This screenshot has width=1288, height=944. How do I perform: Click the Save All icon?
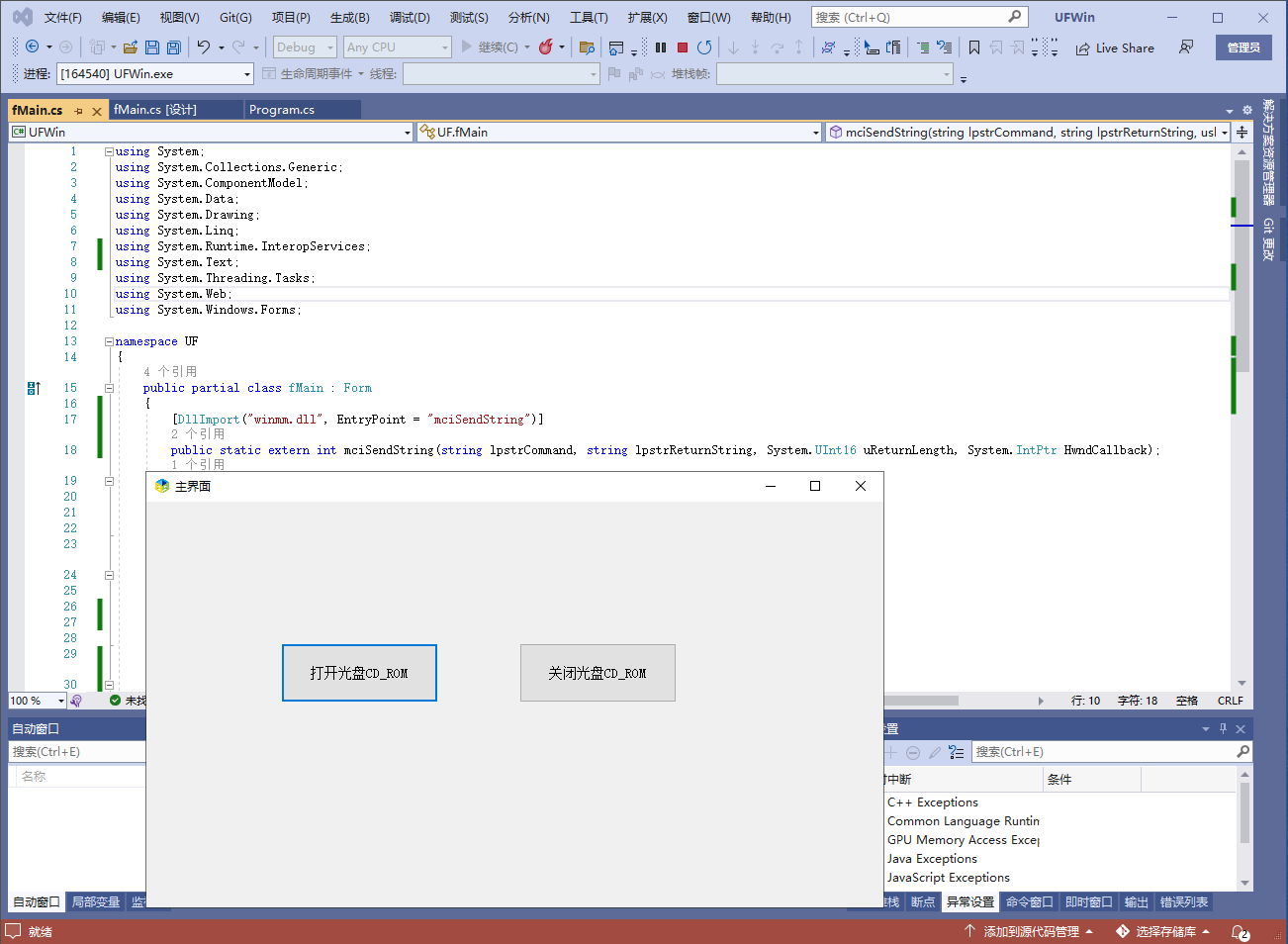[x=174, y=47]
